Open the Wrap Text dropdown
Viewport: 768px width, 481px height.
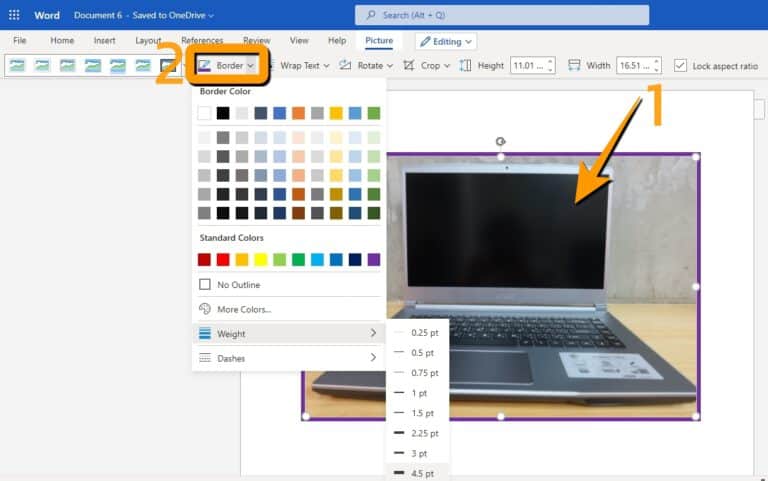coord(299,65)
